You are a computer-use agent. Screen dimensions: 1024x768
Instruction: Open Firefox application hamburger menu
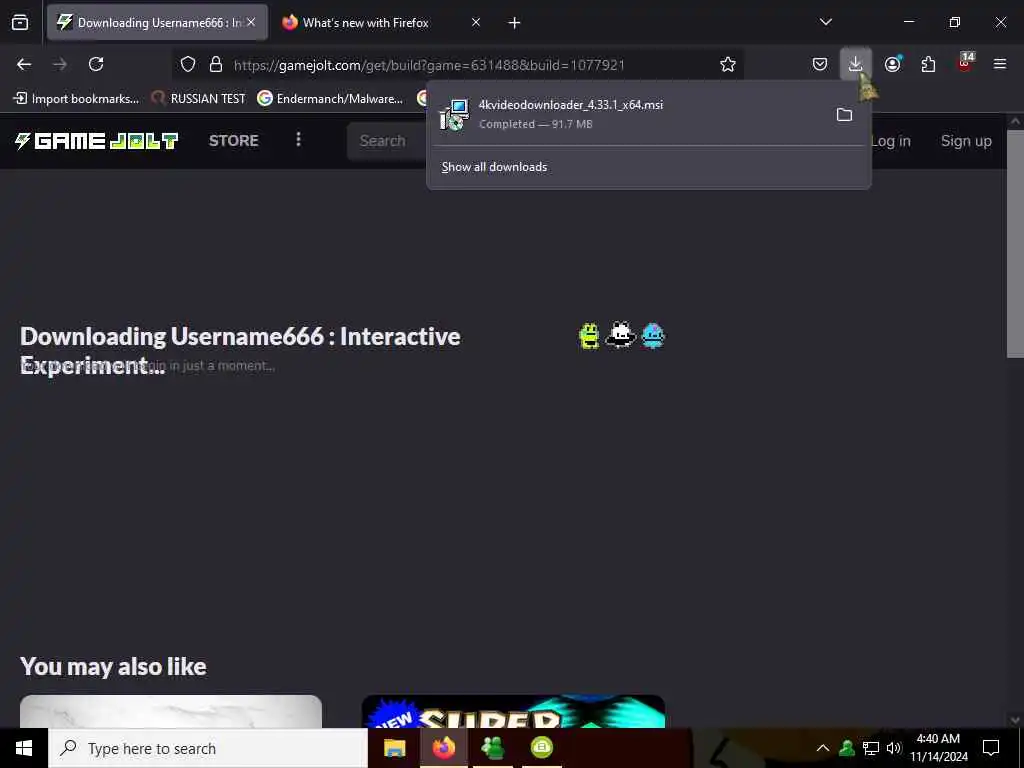[1000, 64]
